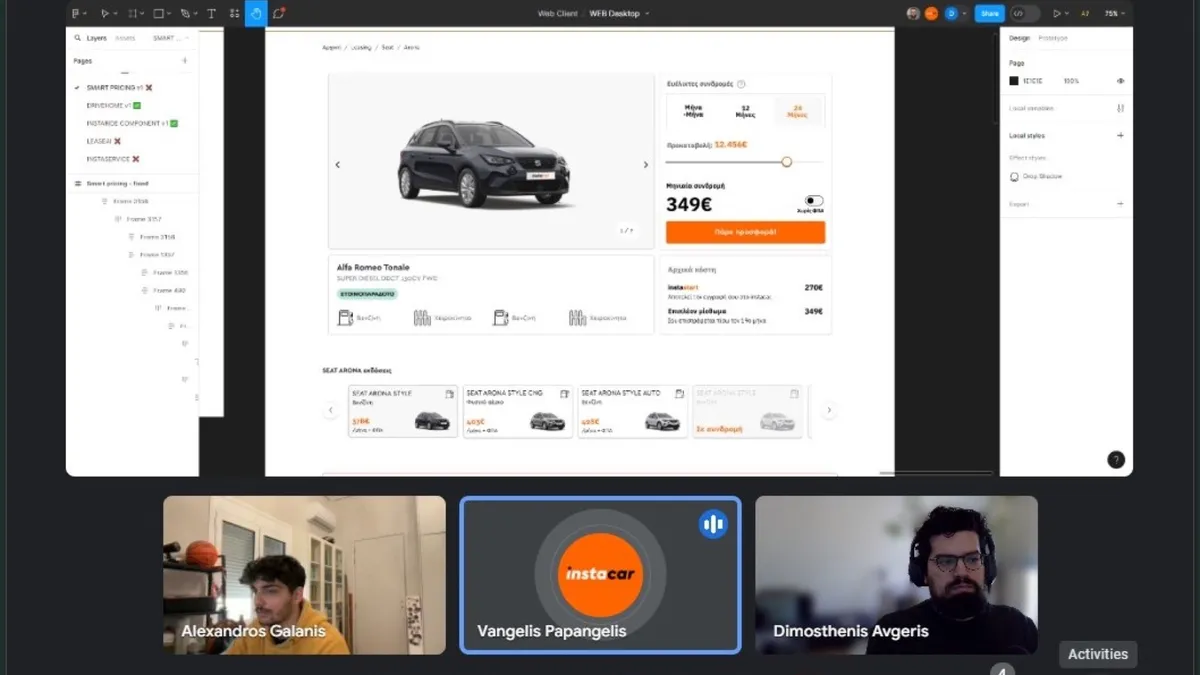Open the DRIVEHOME v1 page
This screenshot has width=1200, height=675.
[x=114, y=105]
